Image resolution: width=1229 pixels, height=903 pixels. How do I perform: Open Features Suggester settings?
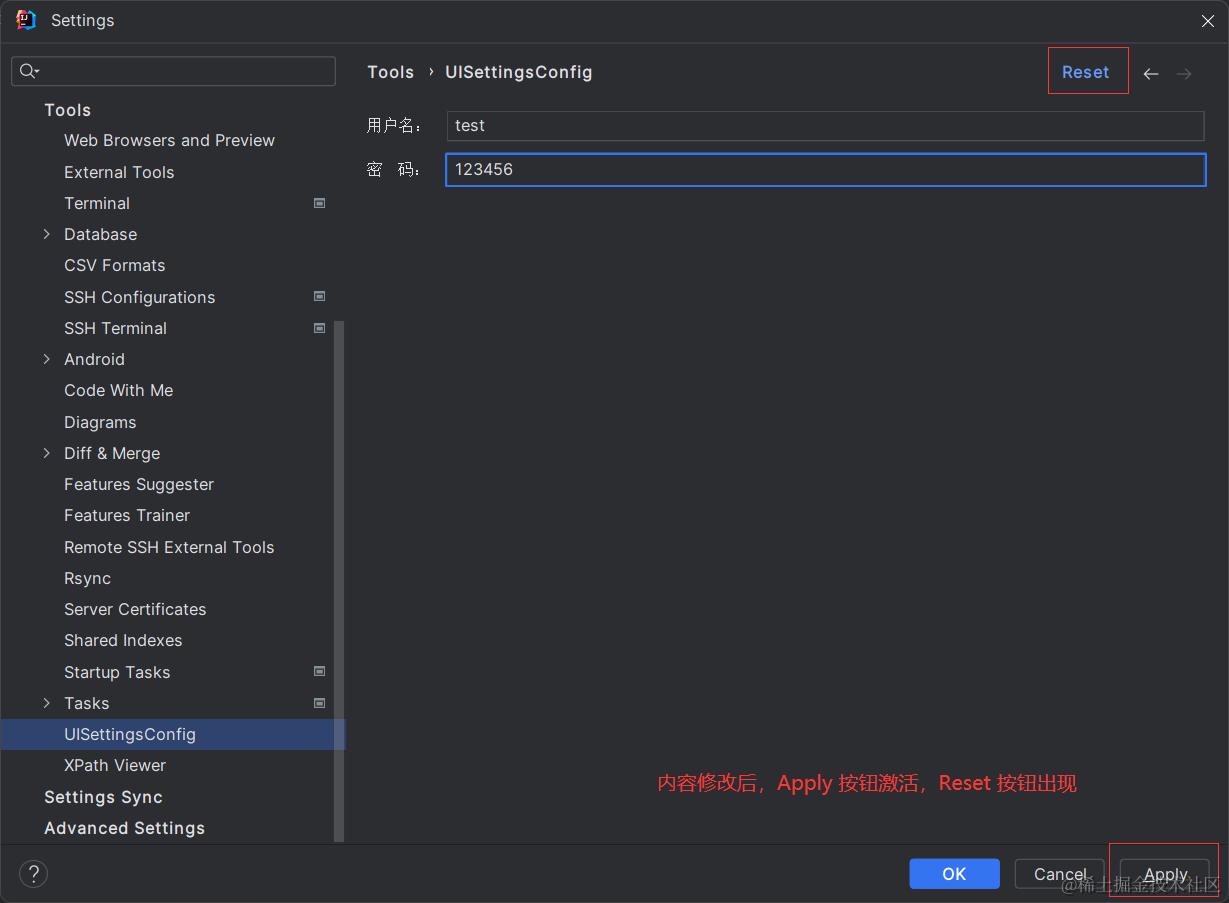(x=139, y=484)
